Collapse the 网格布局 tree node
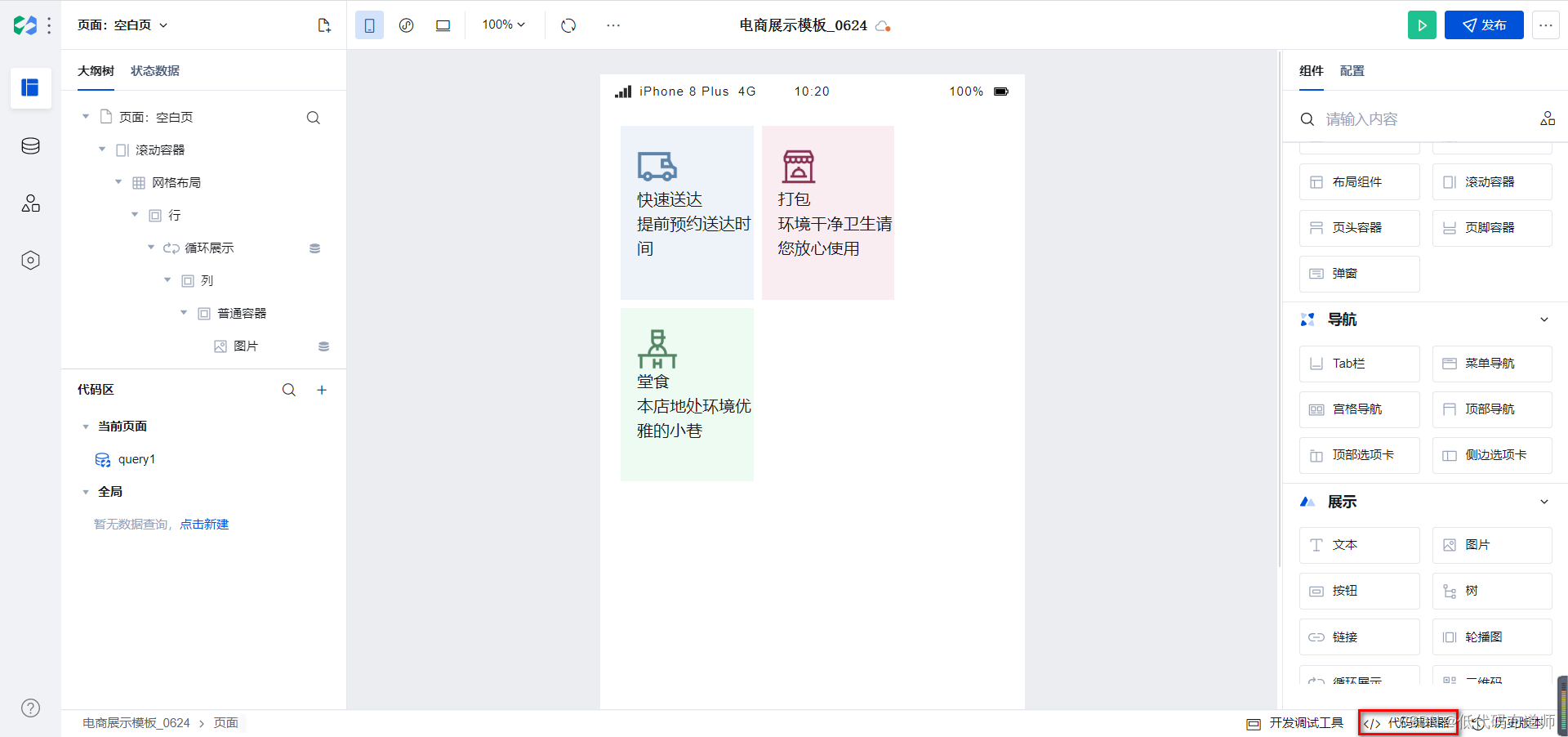 pyautogui.click(x=118, y=182)
